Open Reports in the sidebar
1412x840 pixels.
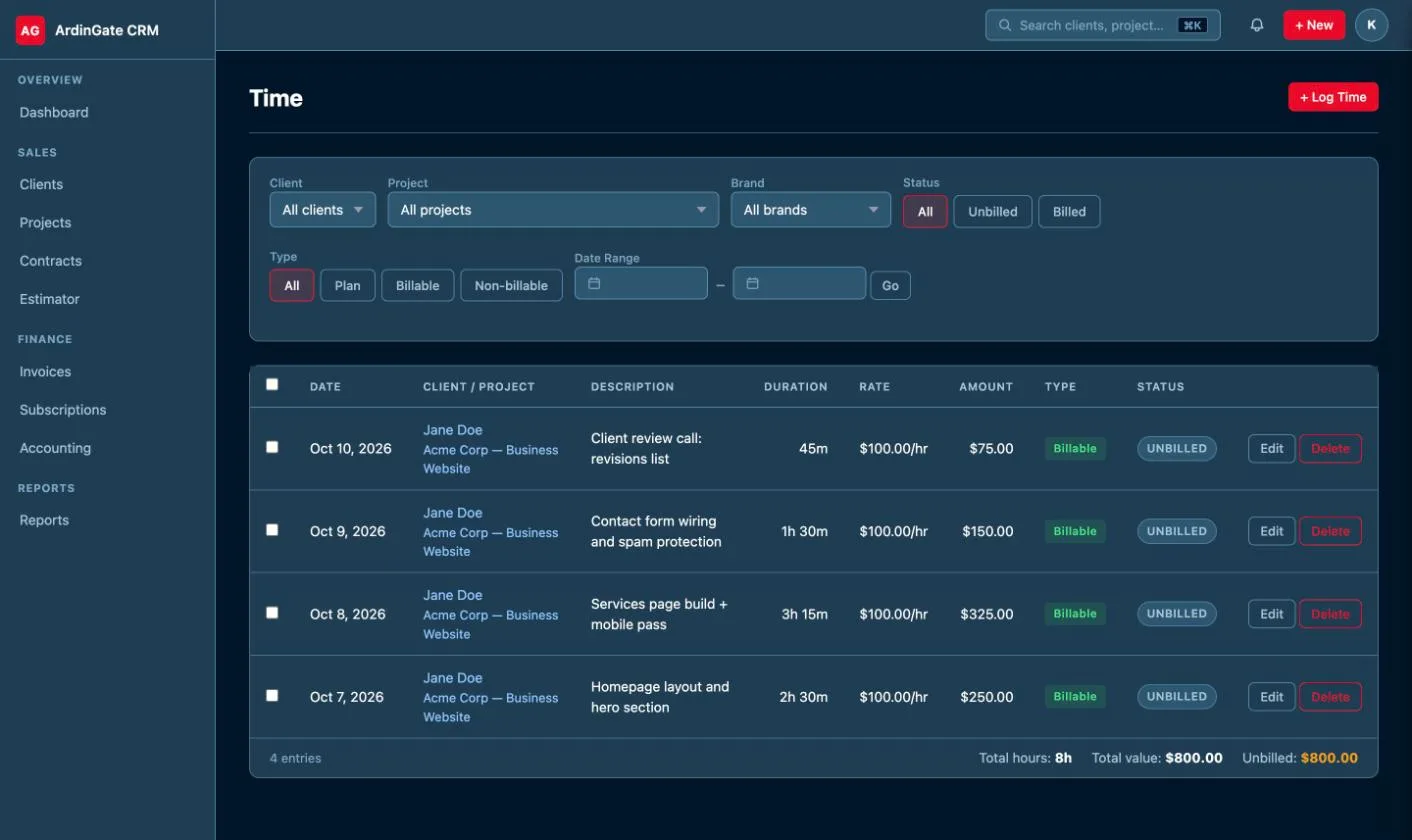coord(44,520)
